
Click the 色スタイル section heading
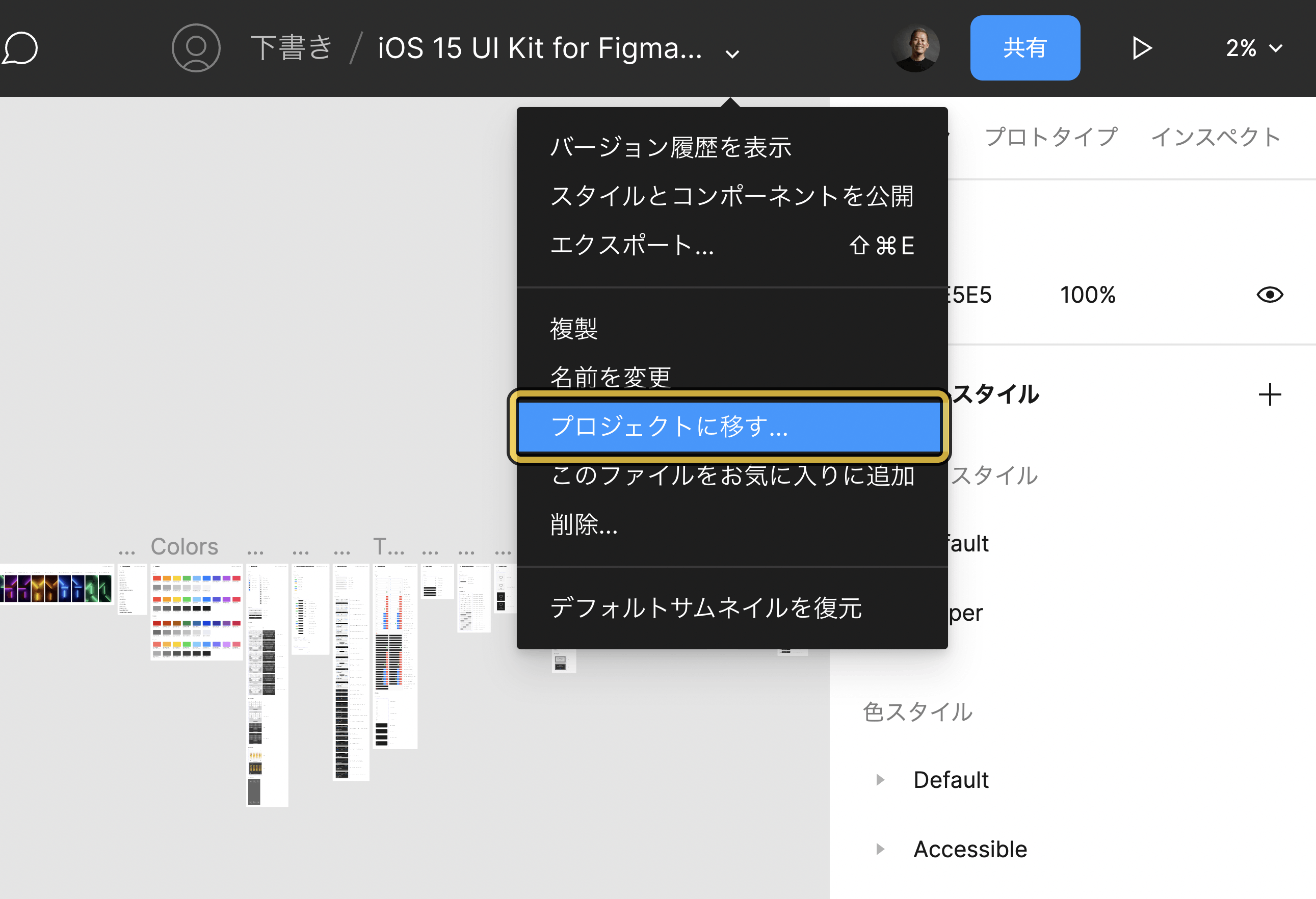pos(917,712)
